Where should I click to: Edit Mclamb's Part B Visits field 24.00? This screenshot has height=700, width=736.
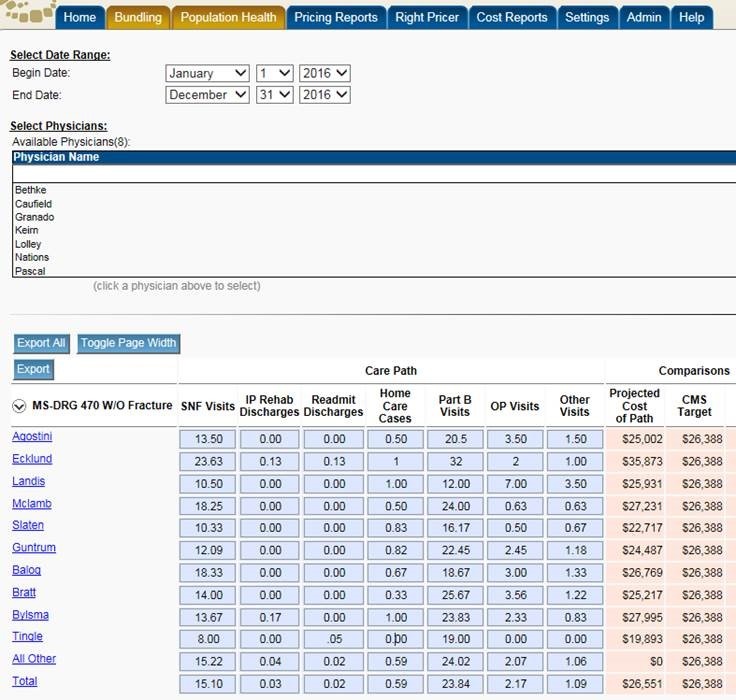tap(455, 506)
